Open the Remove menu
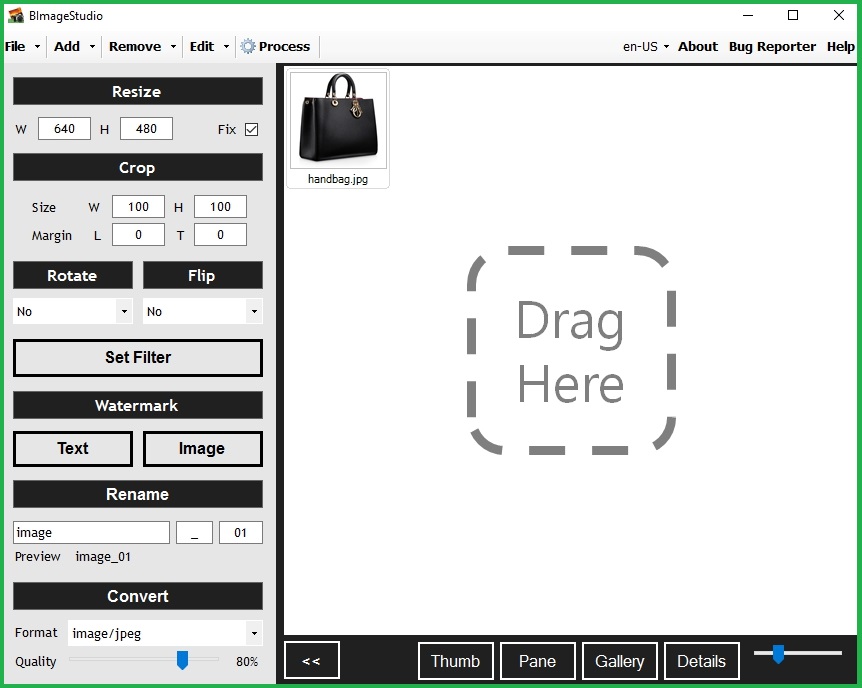Screen dimensions: 862x688 (x=135, y=46)
